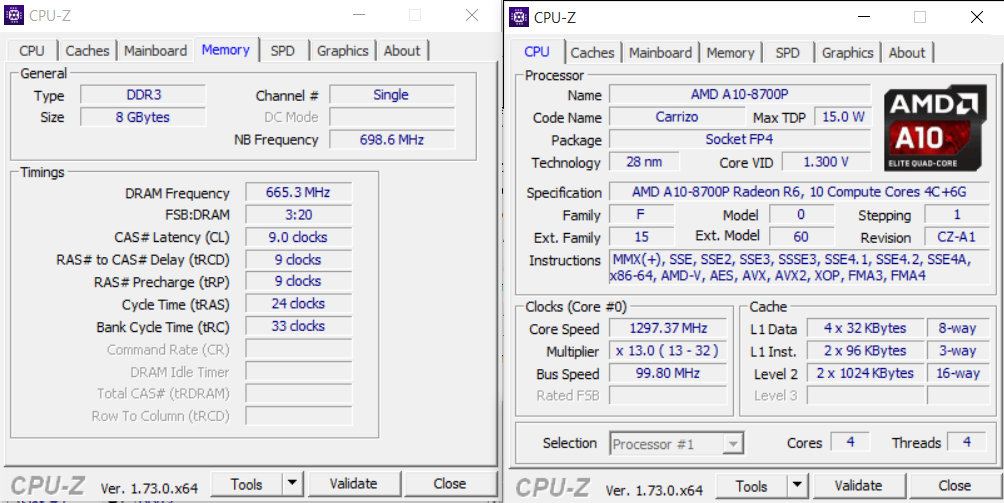Open Caches tab in left window
This screenshot has height=503, width=1004.
point(88,51)
